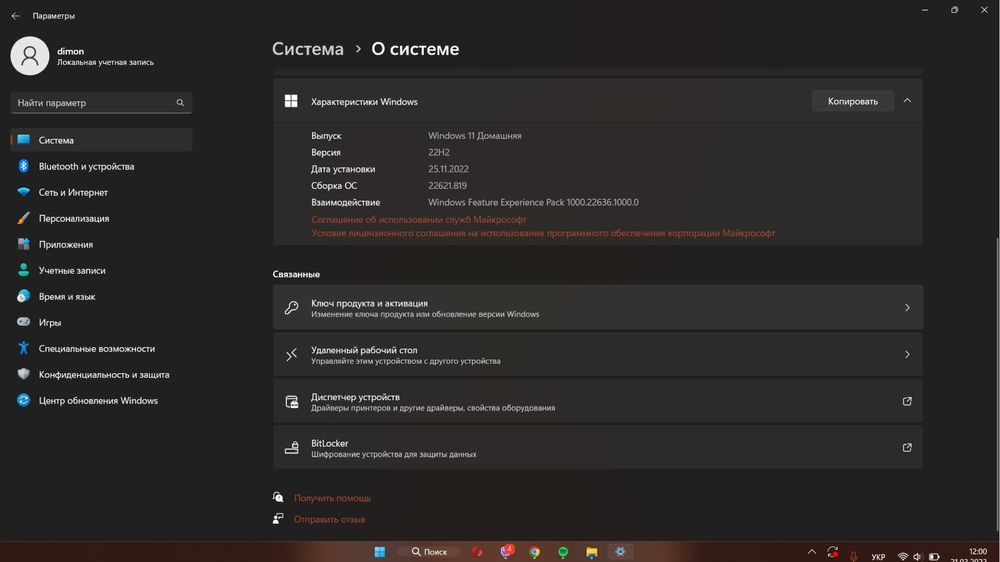Open Игры settings section
The width and height of the screenshot is (1000, 562).
pos(101,322)
